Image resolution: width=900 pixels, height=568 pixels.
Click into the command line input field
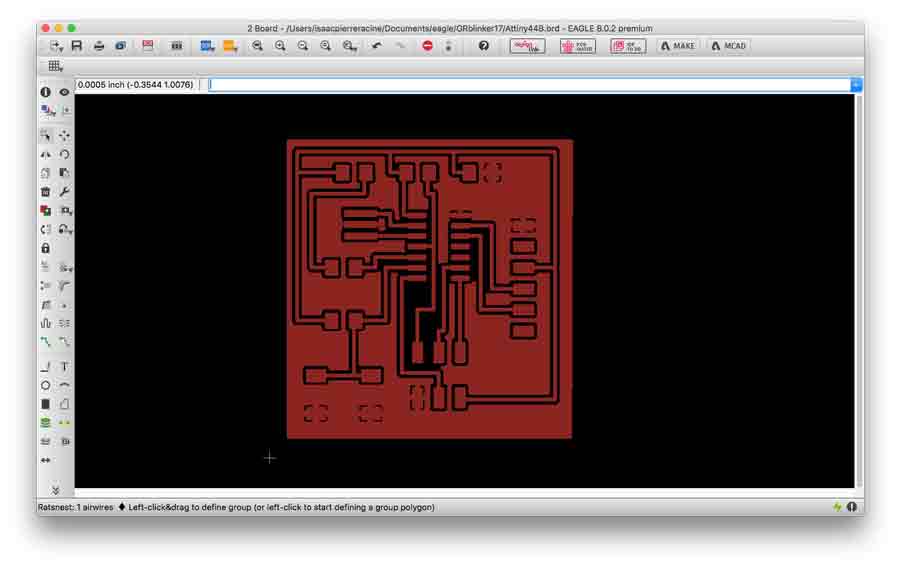[528, 85]
